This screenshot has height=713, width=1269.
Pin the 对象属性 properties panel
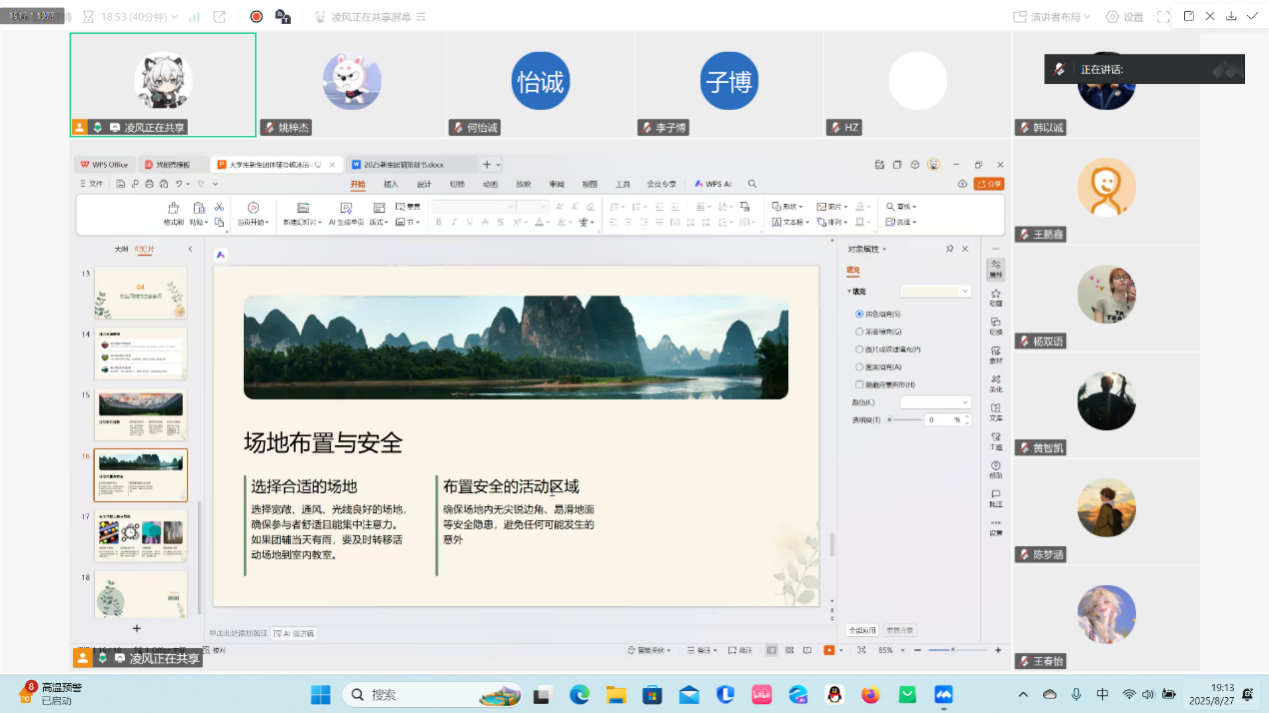949,249
